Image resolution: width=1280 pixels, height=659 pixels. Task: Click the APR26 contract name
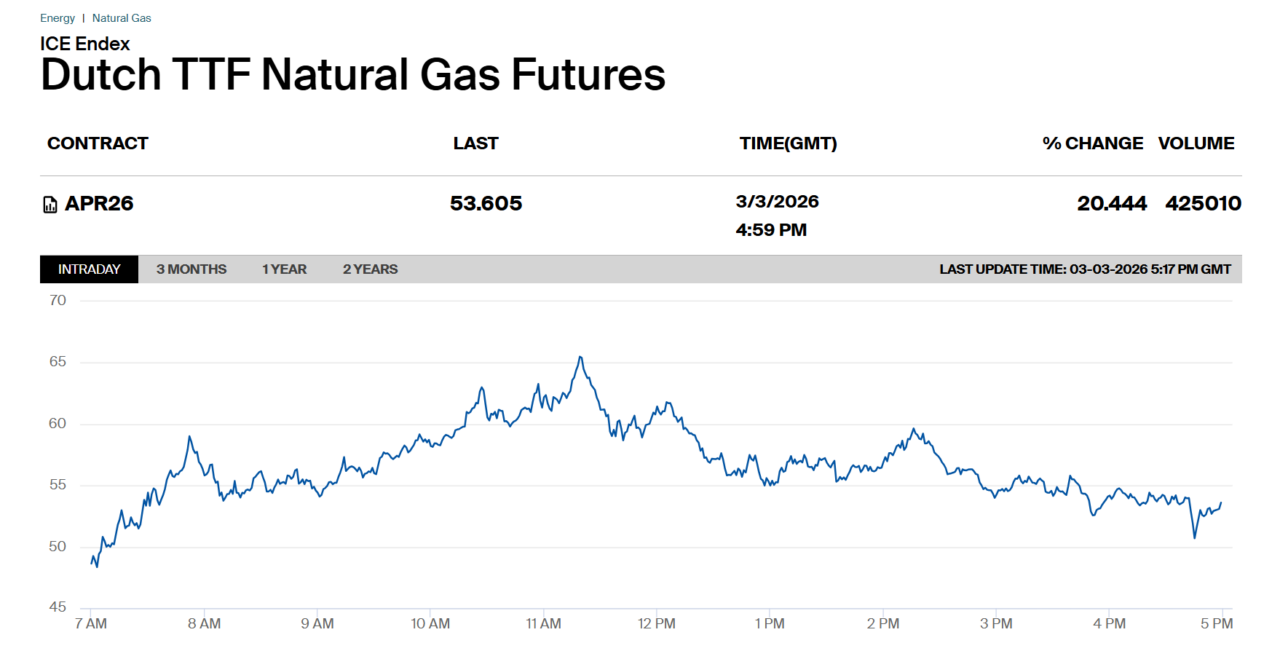click(x=99, y=204)
